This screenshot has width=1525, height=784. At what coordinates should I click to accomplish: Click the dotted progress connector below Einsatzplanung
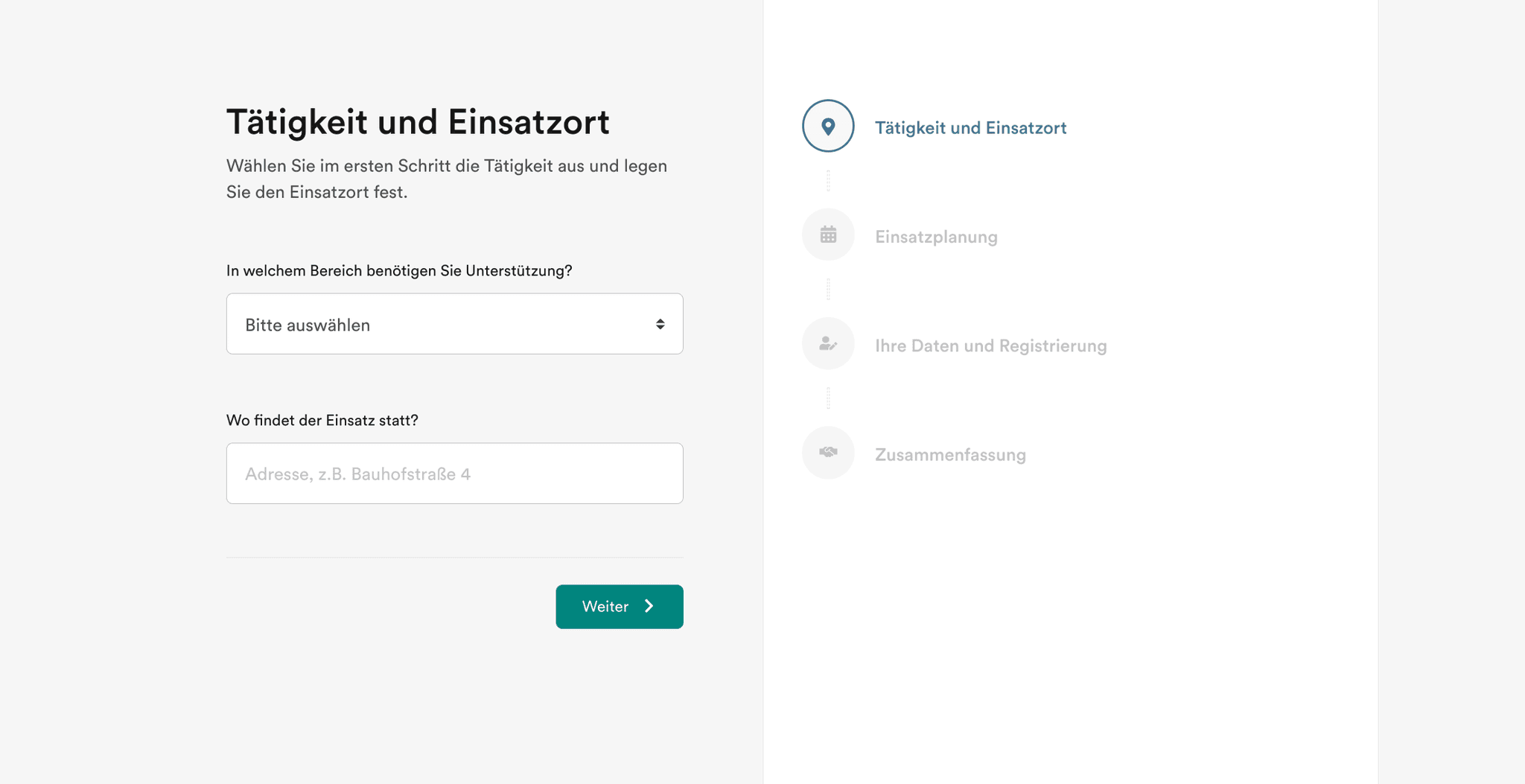pyautogui.click(x=827, y=288)
